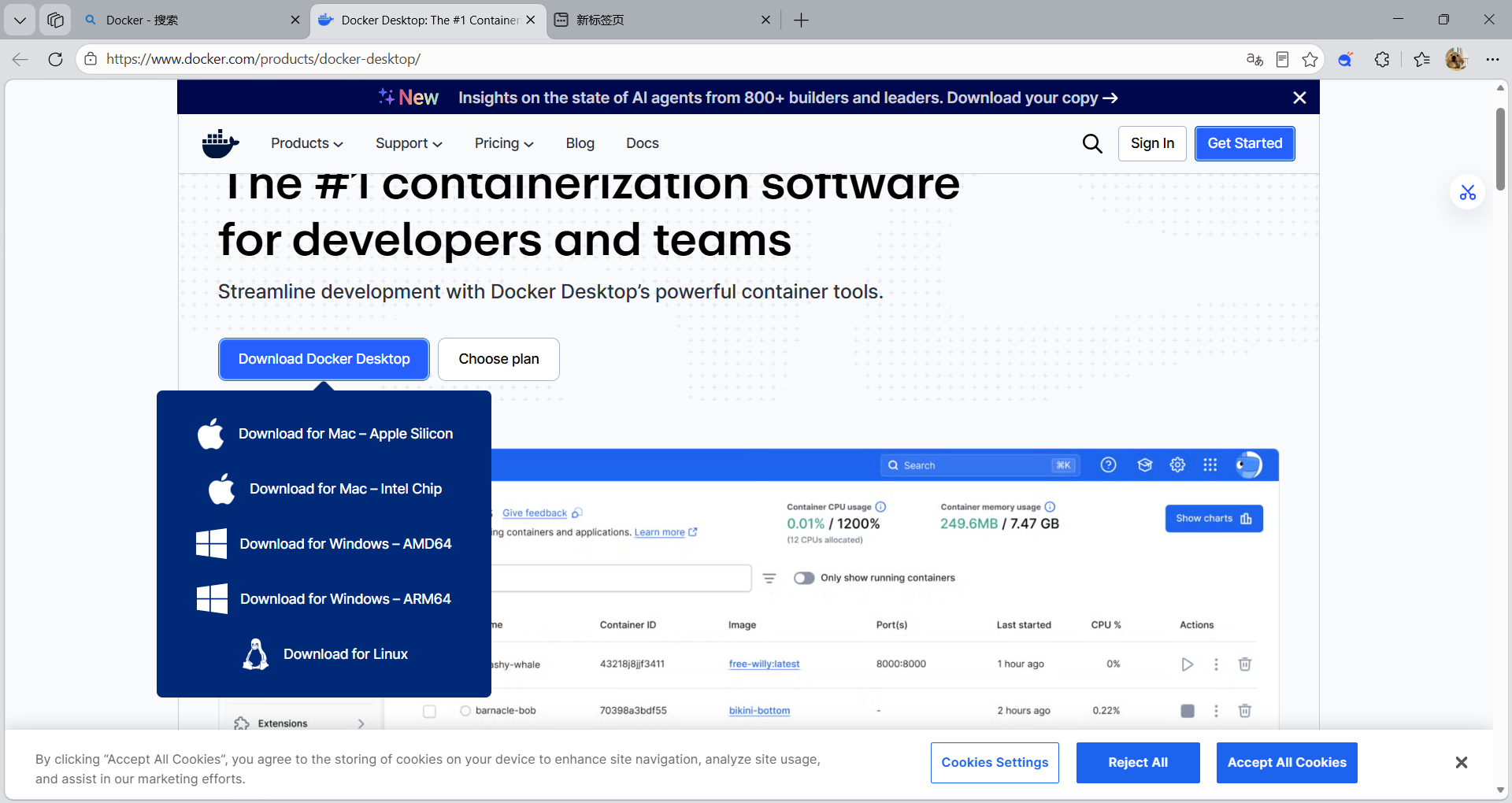Click the stop icon for barnacle-bob row
The image size is (1512, 803).
(1188, 711)
